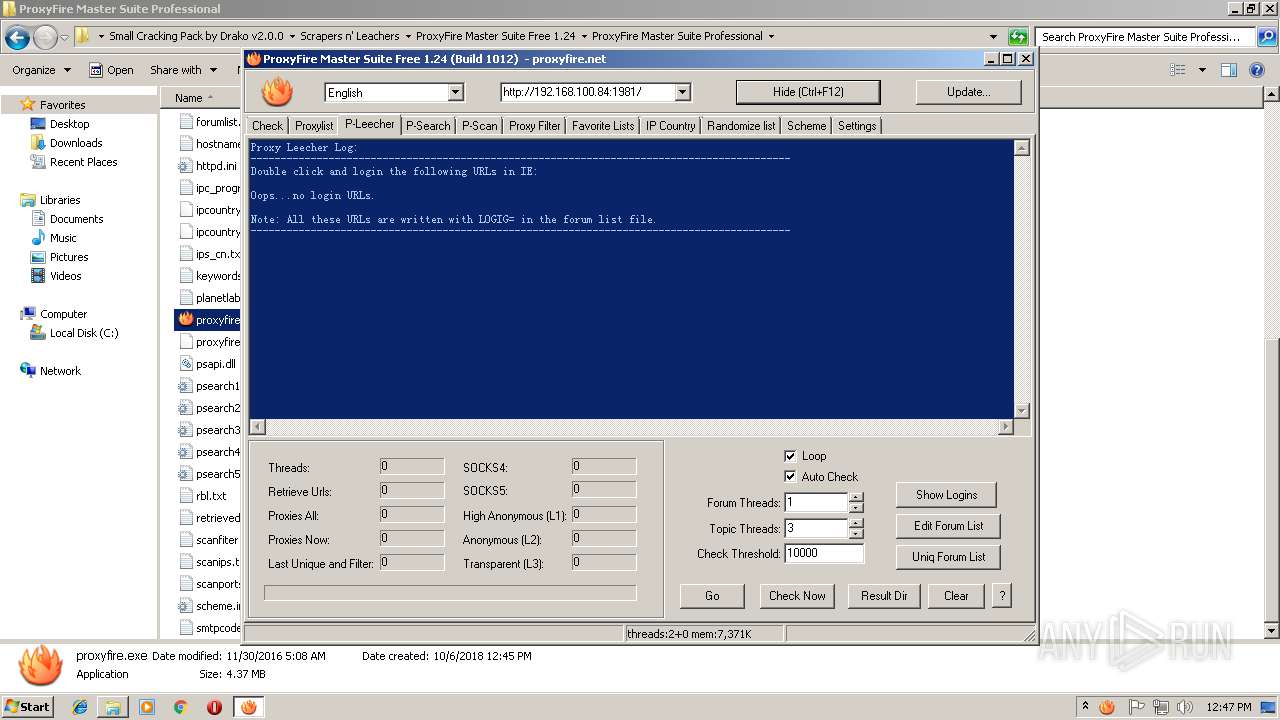Change view layout icon in Explorer
This screenshot has height=720, width=1280.
1178,70
